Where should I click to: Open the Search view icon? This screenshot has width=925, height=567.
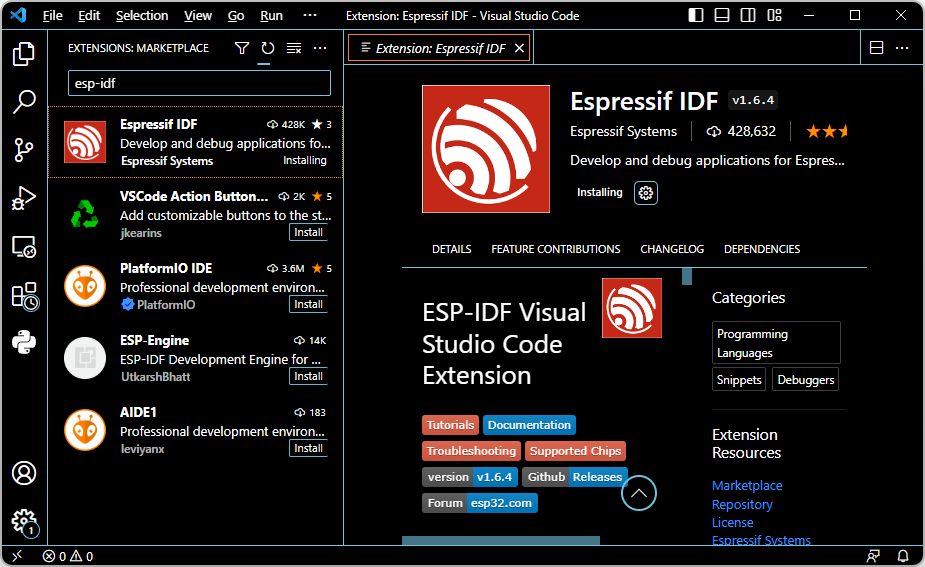click(24, 101)
